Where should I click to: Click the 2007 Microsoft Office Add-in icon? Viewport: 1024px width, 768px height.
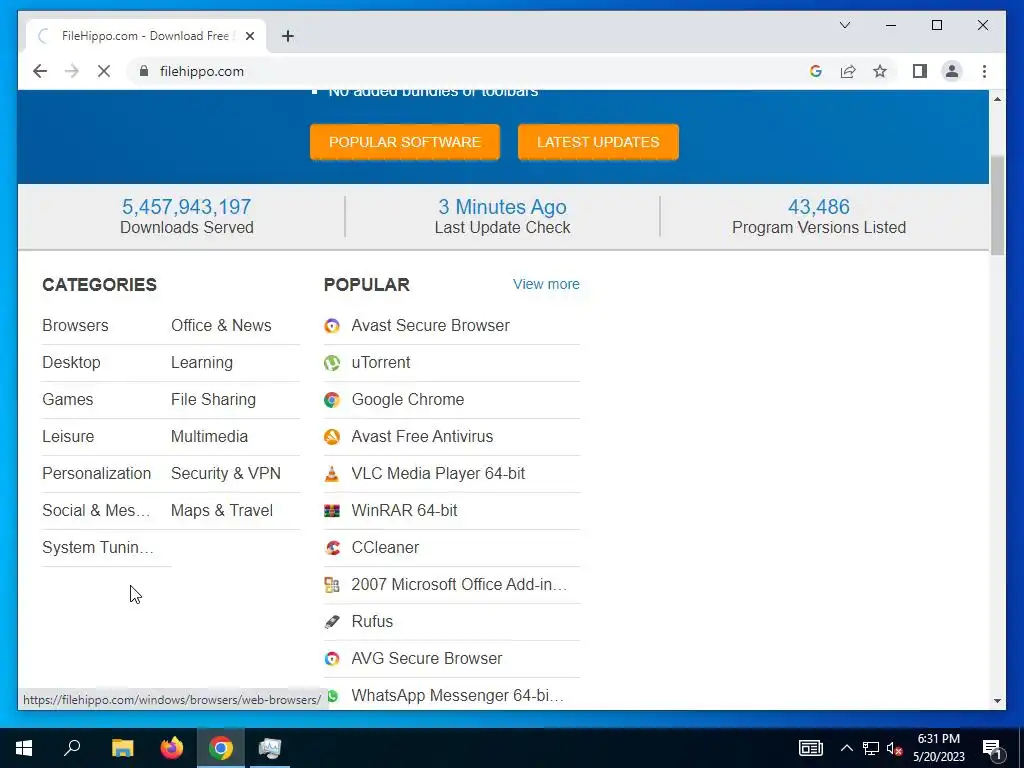point(332,584)
